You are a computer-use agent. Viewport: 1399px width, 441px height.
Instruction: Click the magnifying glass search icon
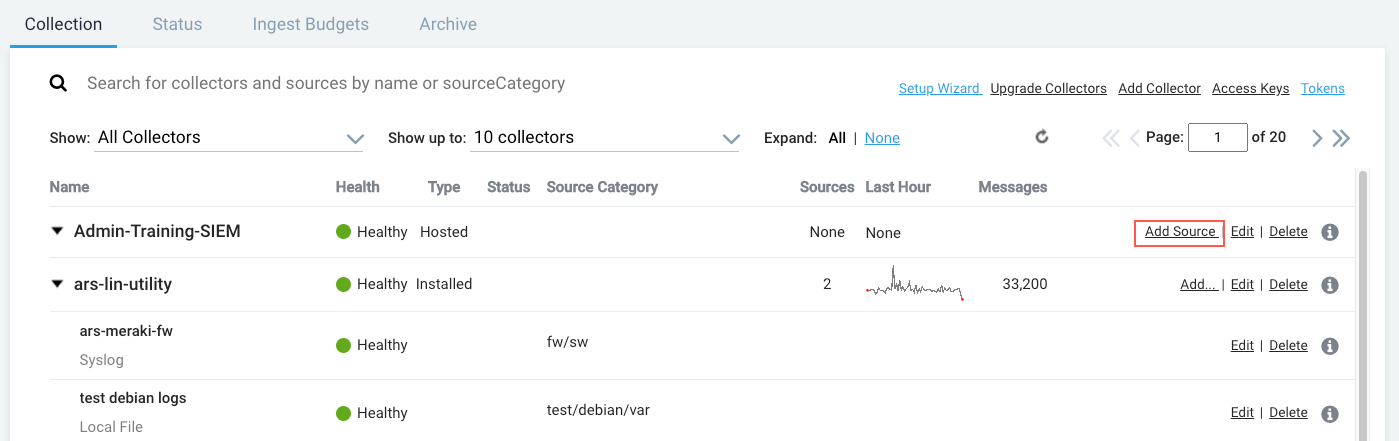pos(59,84)
